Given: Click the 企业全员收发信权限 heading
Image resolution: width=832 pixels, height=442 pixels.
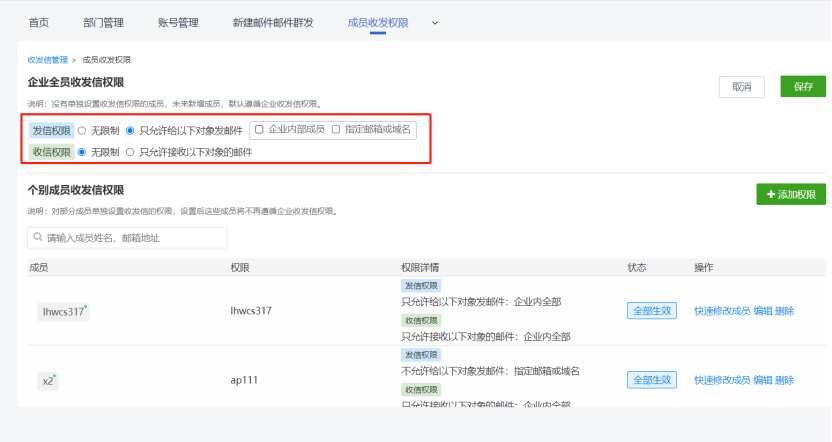Looking at the screenshot, I should point(76,82).
